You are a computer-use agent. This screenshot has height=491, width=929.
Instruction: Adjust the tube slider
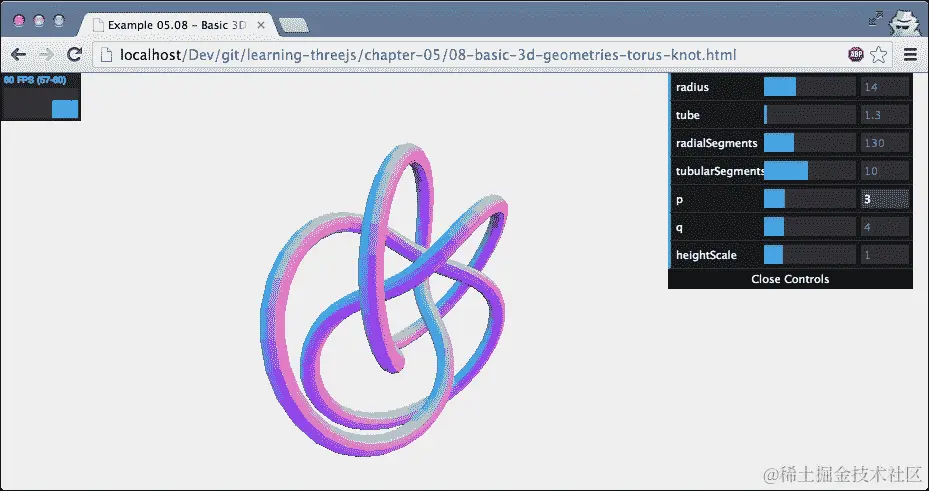809,115
